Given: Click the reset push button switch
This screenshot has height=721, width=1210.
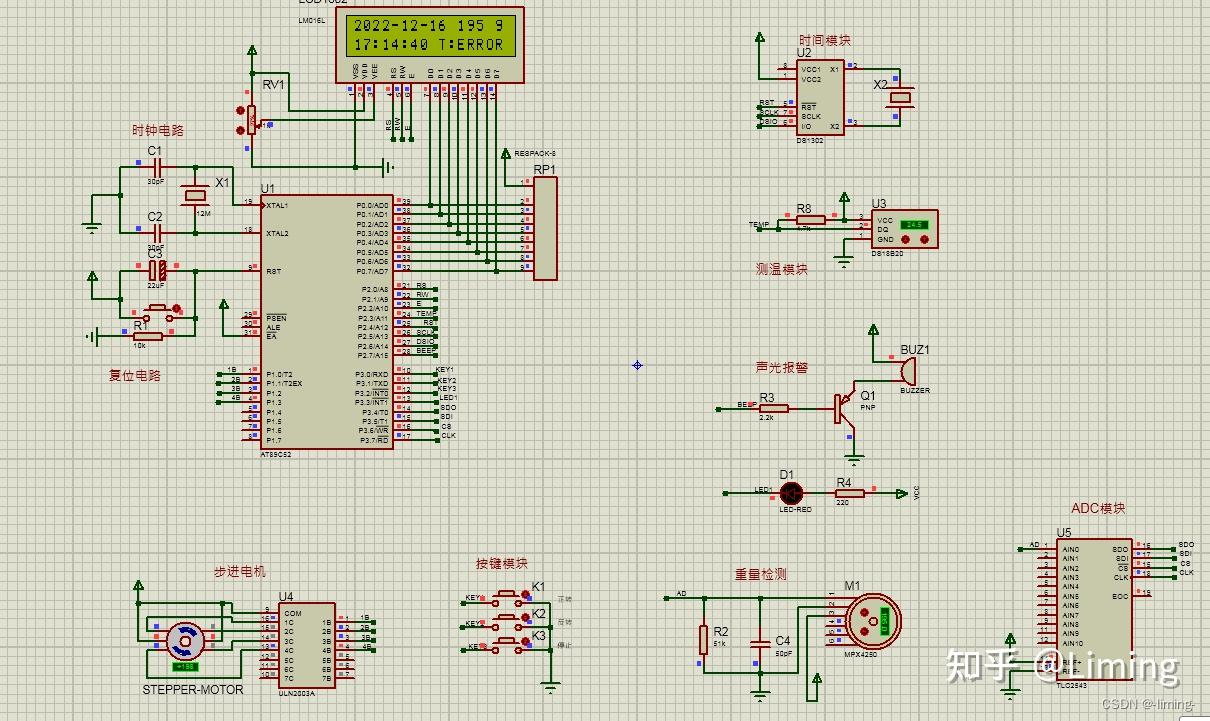Looking at the screenshot, I should (160, 312).
